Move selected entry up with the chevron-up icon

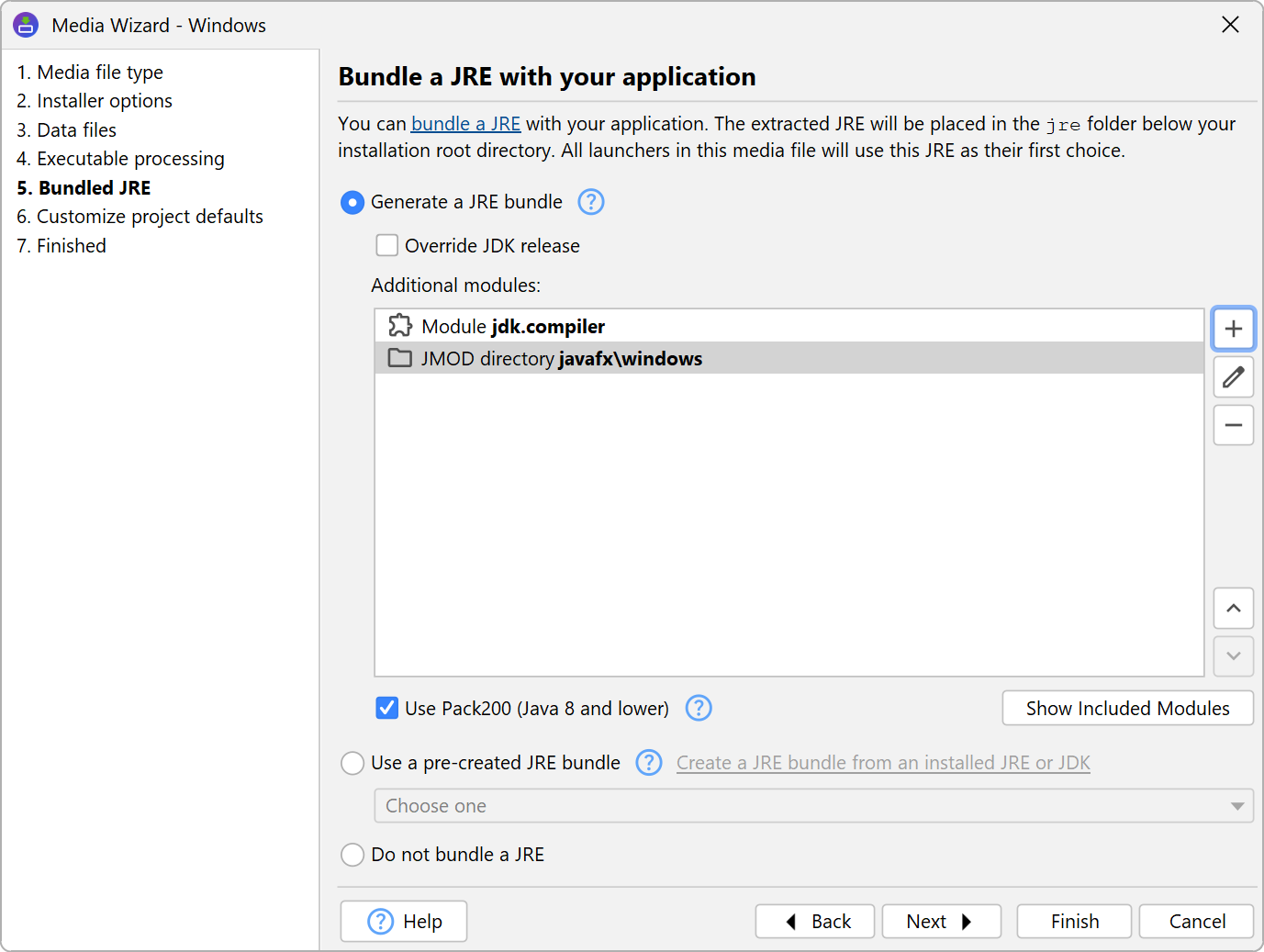point(1233,609)
